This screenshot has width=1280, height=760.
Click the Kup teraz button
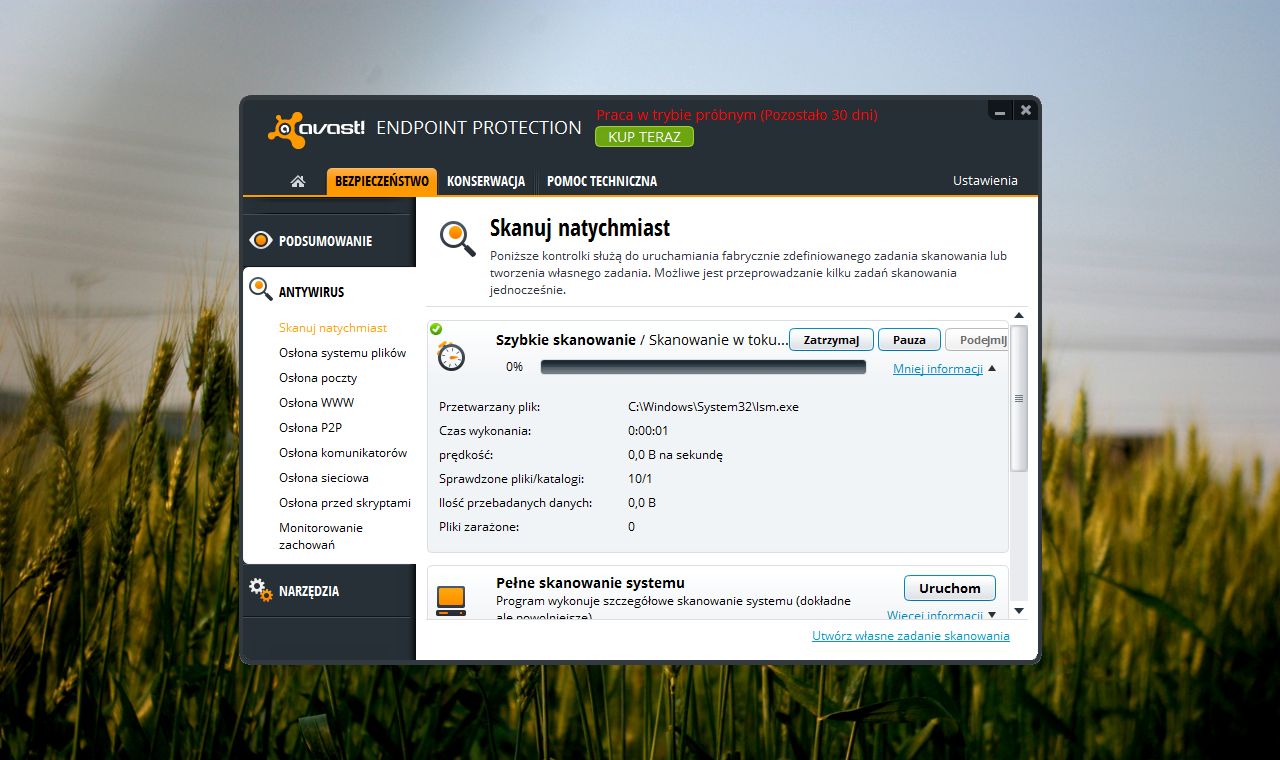[644, 137]
